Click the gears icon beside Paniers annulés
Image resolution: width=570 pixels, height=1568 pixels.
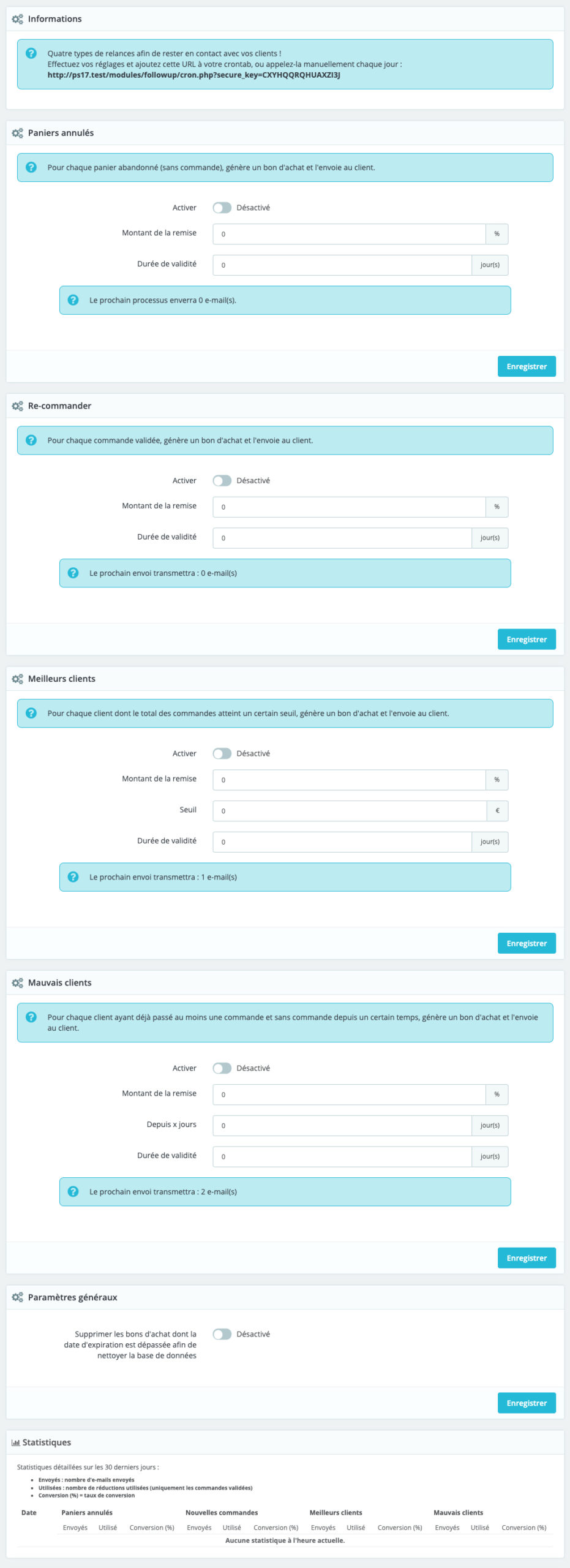17,133
